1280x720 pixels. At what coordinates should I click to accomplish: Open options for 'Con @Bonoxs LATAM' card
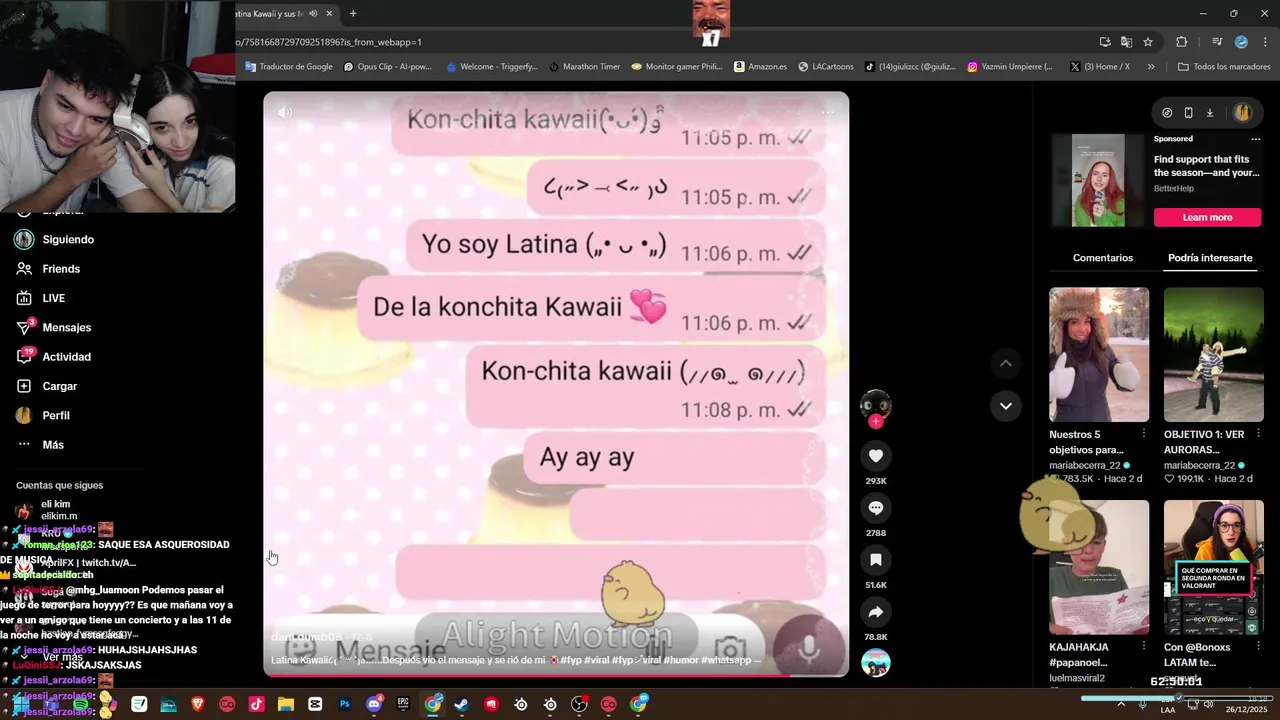[x=1258, y=647]
